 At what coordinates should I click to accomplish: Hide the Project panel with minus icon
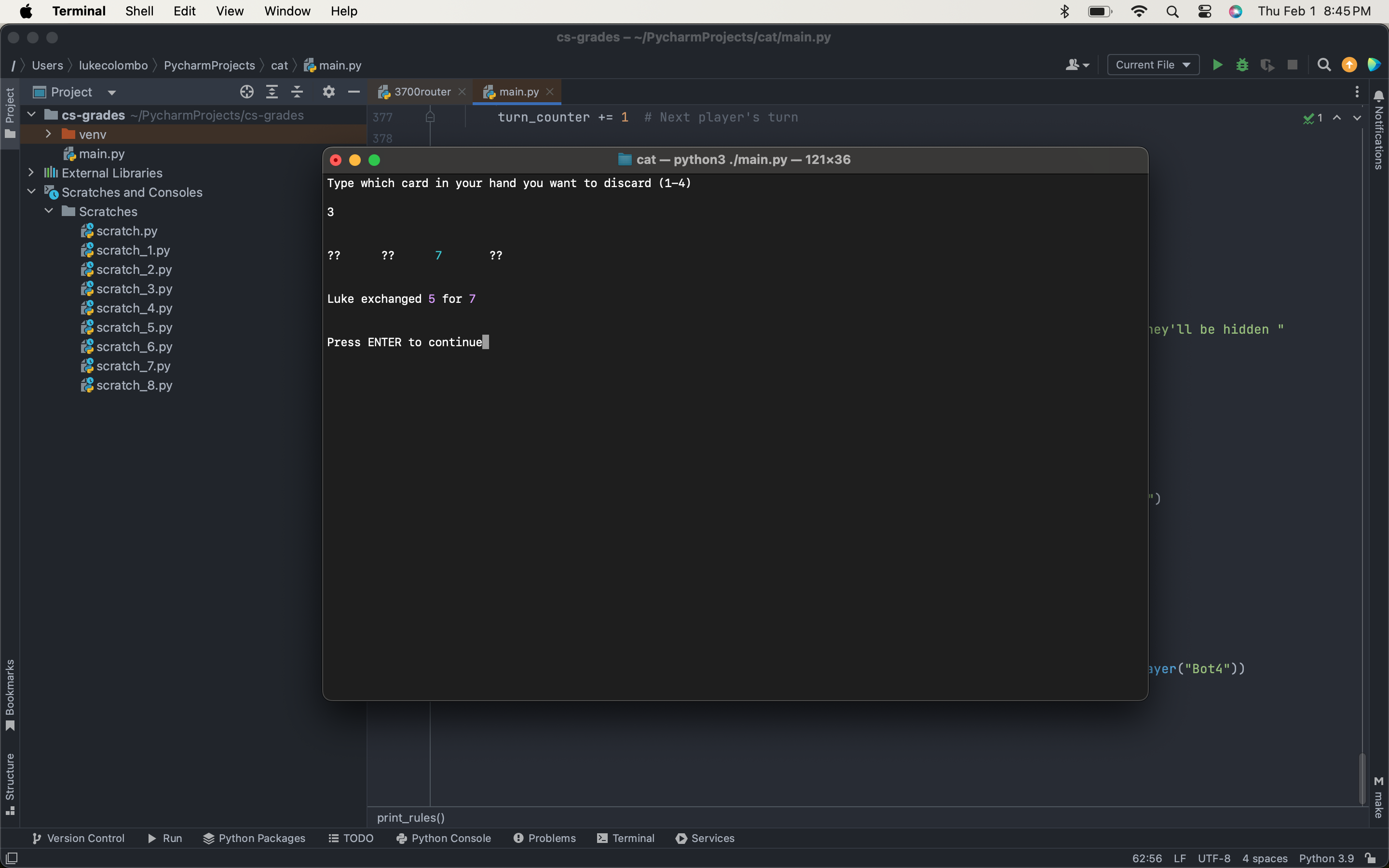(x=354, y=92)
